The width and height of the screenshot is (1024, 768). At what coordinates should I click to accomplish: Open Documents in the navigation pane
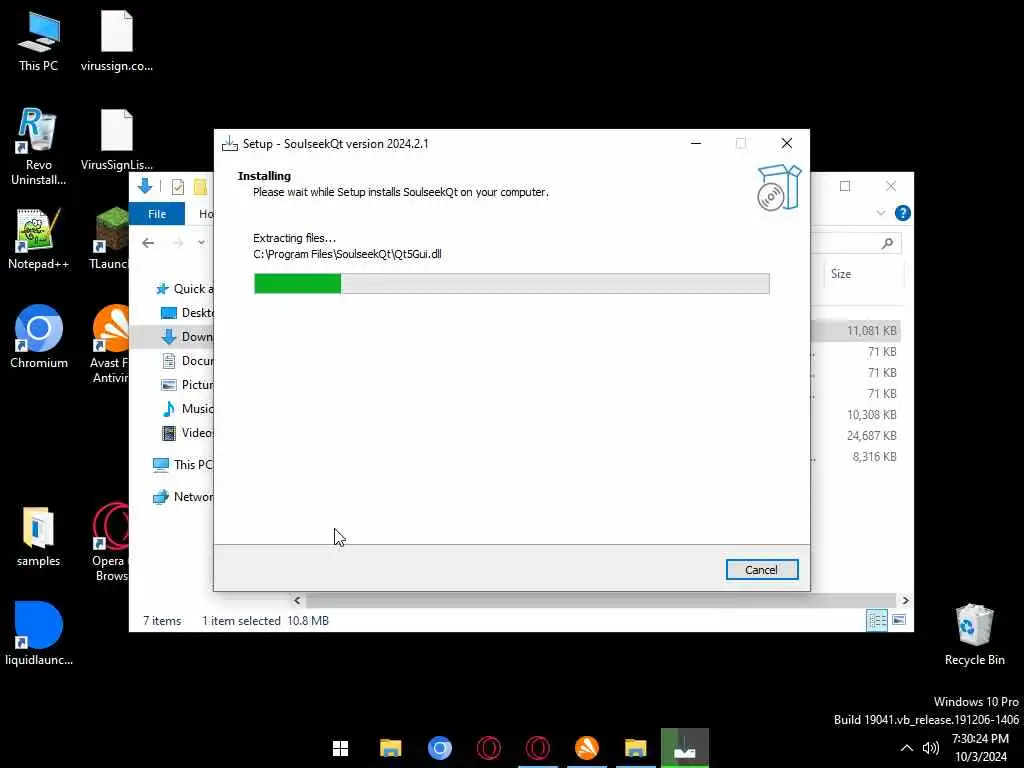[x=187, y=360]
